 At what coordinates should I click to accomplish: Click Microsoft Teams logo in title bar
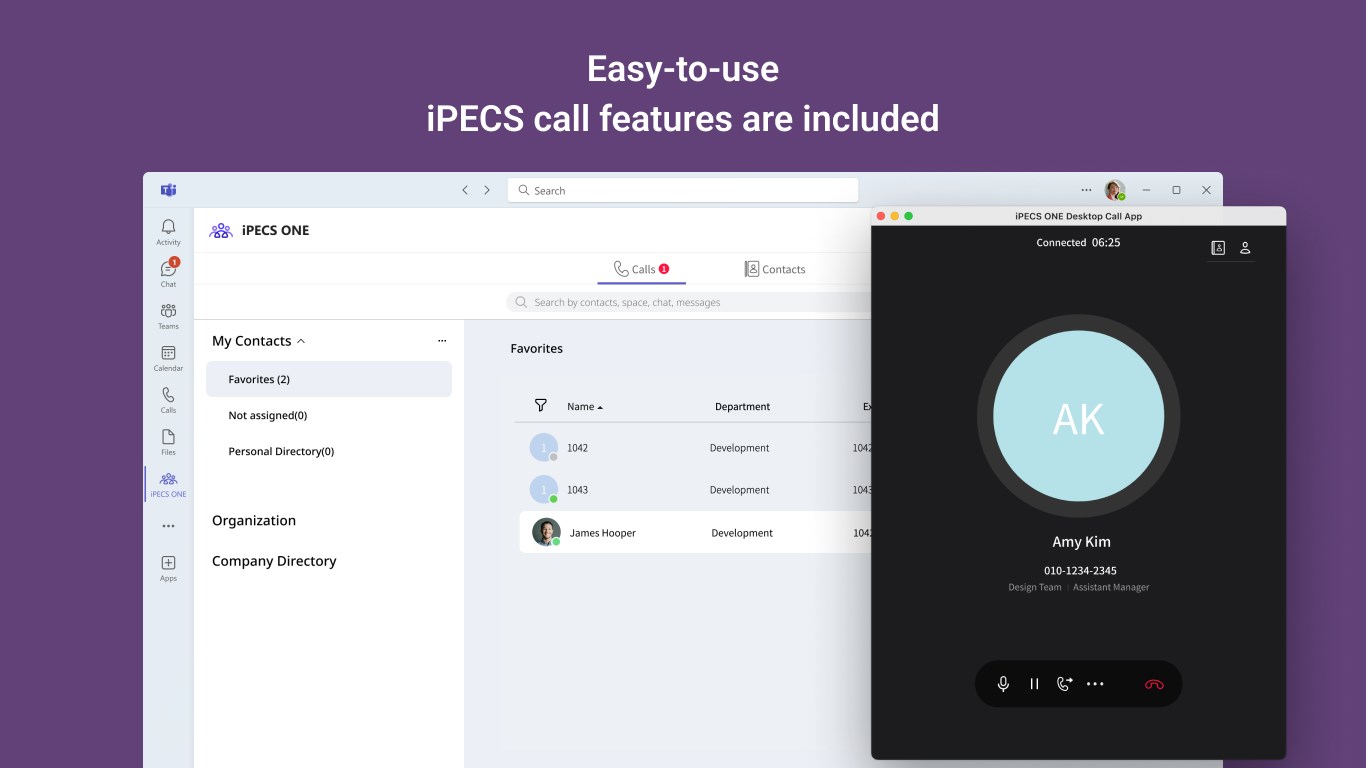(x=168, y=190)
